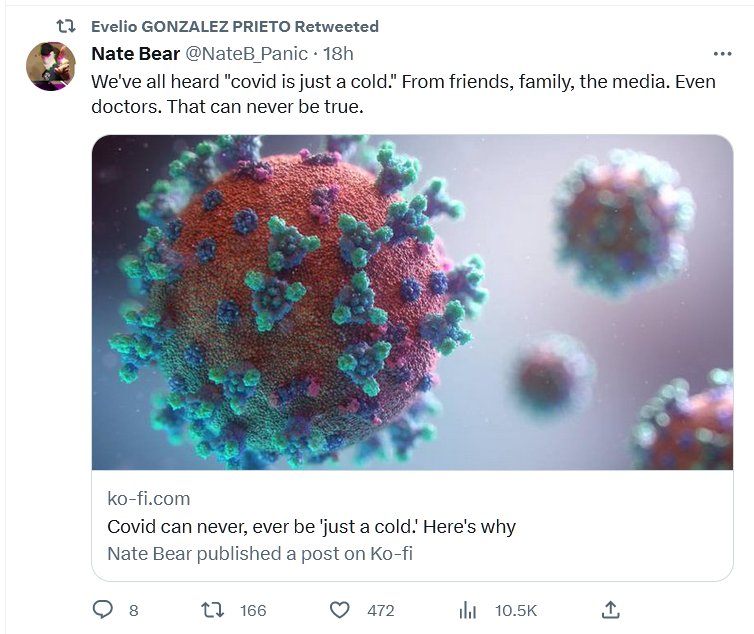
Task: Click the ko-fi.com domain label
Action: point(148,498)
